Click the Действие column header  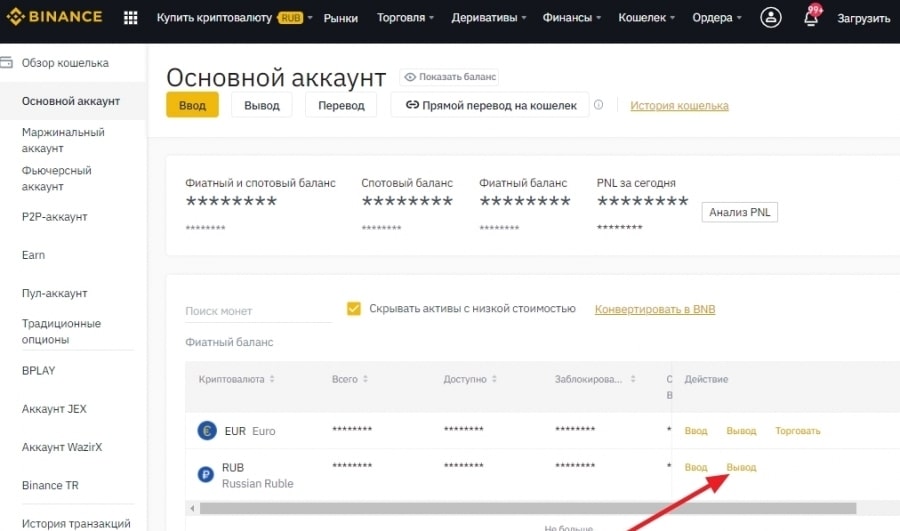pos(706,379)
